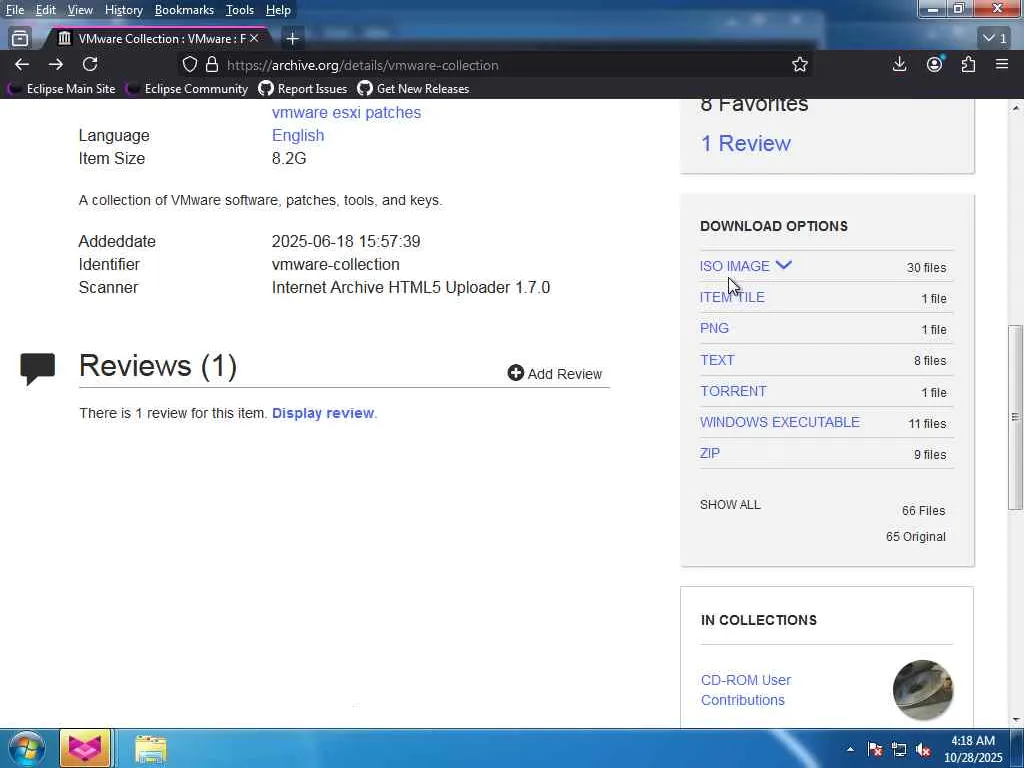The height and width of the screenshot is (768, 1024).
Task: Click the 1 Review link
Action: click(745, 143)
